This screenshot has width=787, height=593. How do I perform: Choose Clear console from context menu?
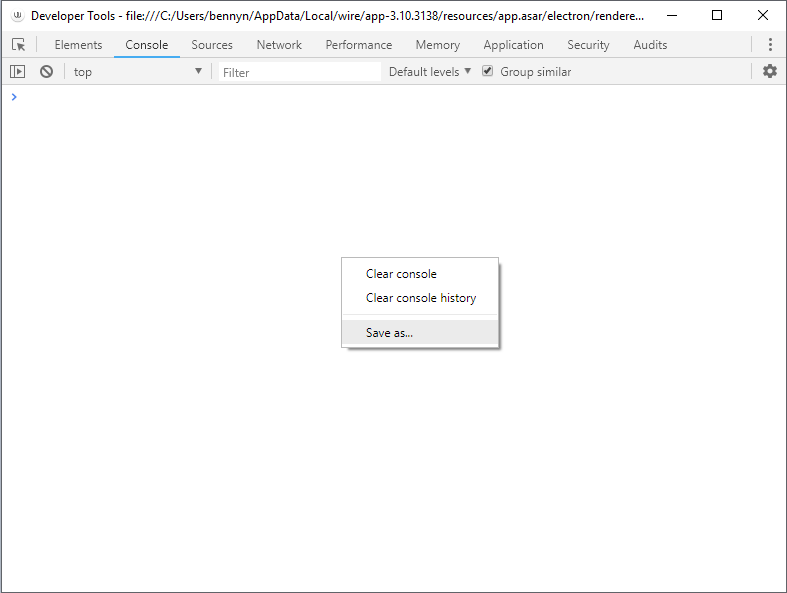pyautogui.click(x=420, y=274)
